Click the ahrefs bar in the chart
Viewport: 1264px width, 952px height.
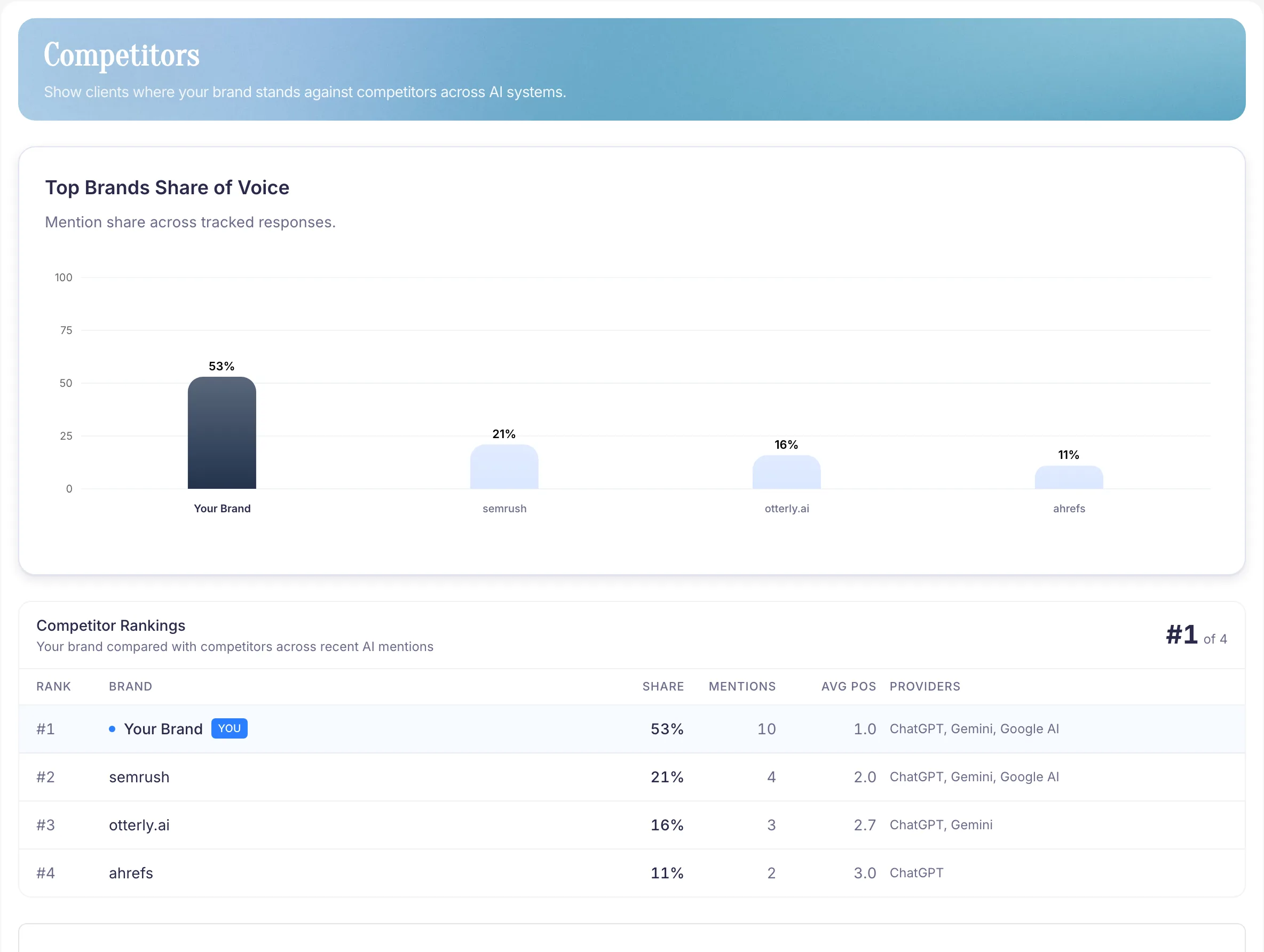1069,477
